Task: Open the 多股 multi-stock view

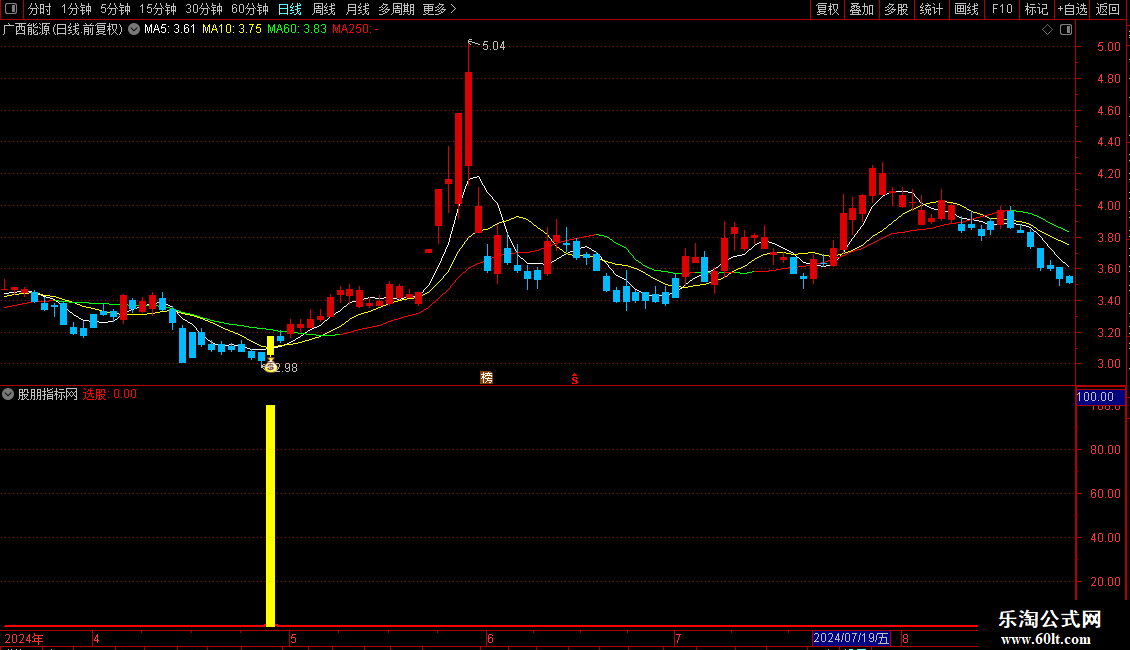Action: click(x=897, y=9)
